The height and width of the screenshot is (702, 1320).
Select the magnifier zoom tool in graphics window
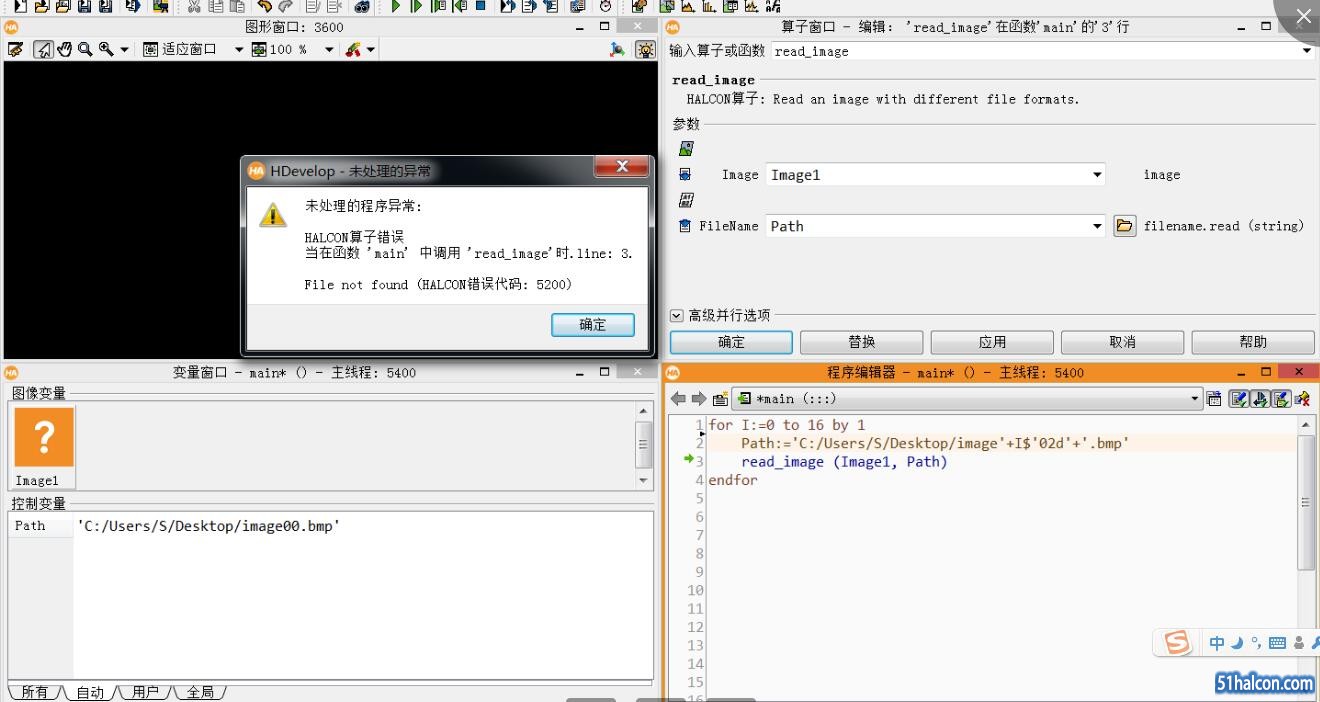pyautogui.click(x=85, y=49)
